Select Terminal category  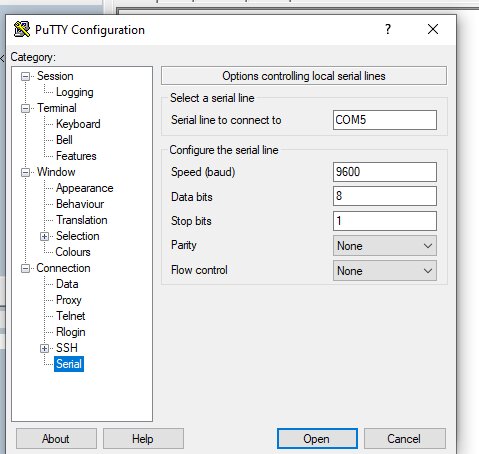point(57,108)
